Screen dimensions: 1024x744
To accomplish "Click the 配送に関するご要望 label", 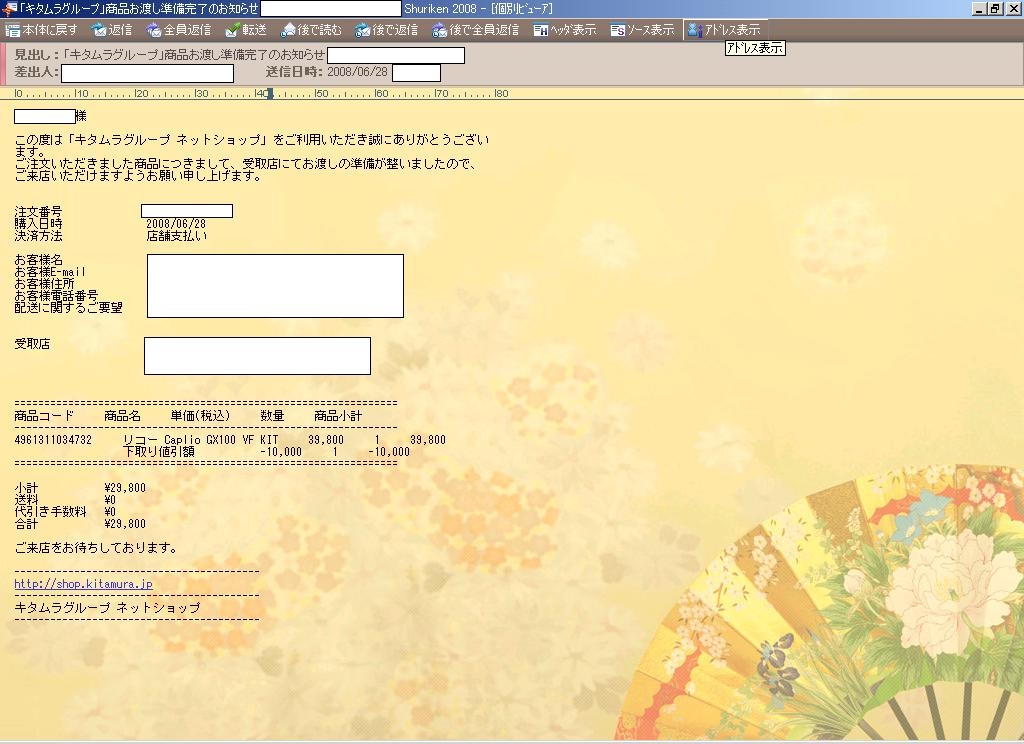I will point(69,307).
